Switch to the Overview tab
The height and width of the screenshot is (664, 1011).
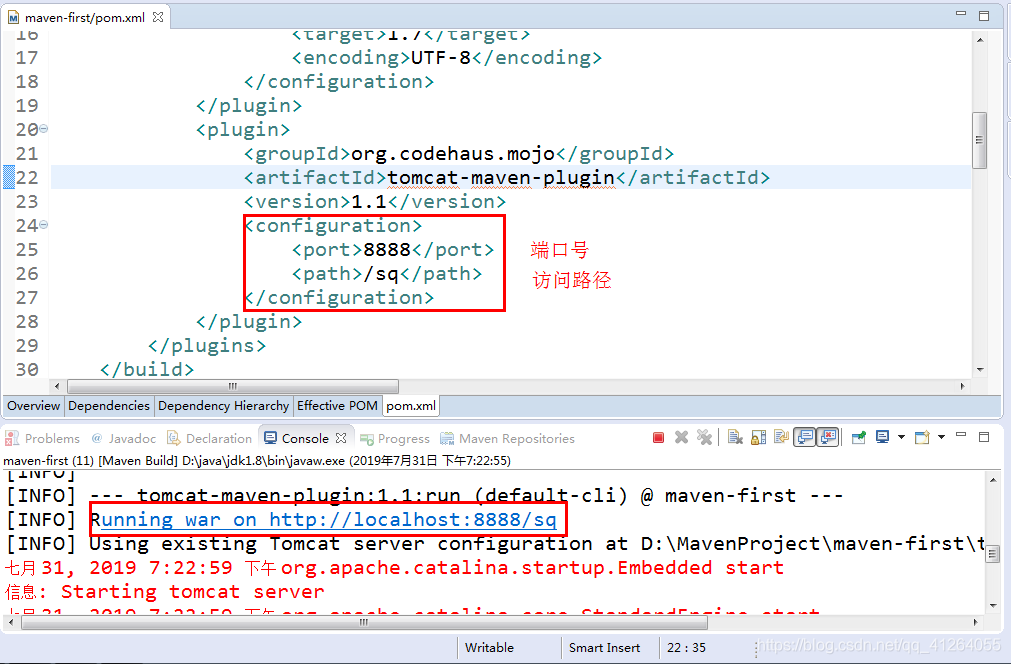pos(34,405)
